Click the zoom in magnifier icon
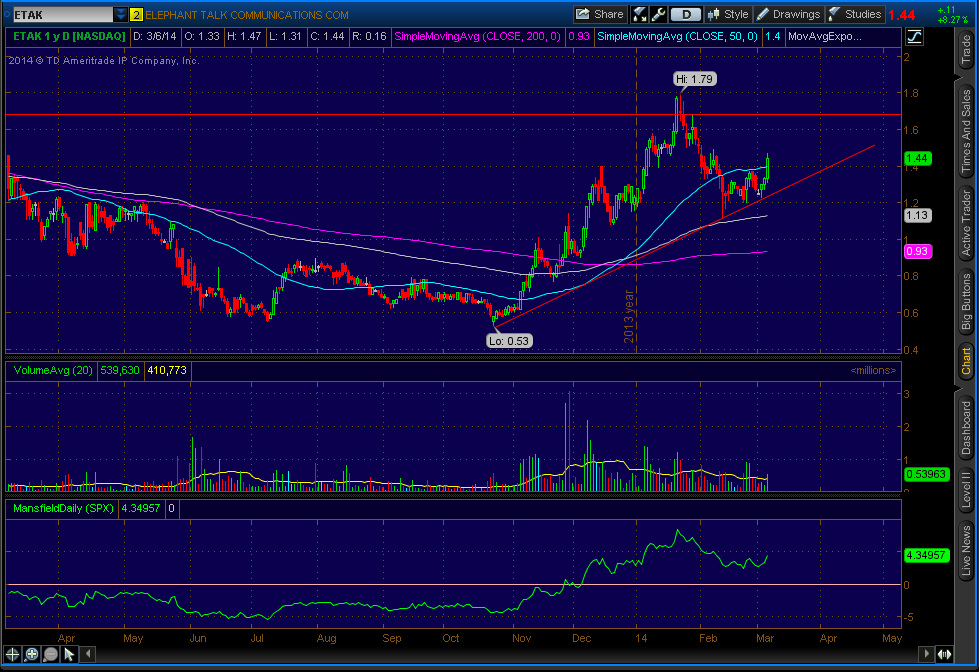The width and height of the screenshot is (979, 672). [x=31, y=654]
